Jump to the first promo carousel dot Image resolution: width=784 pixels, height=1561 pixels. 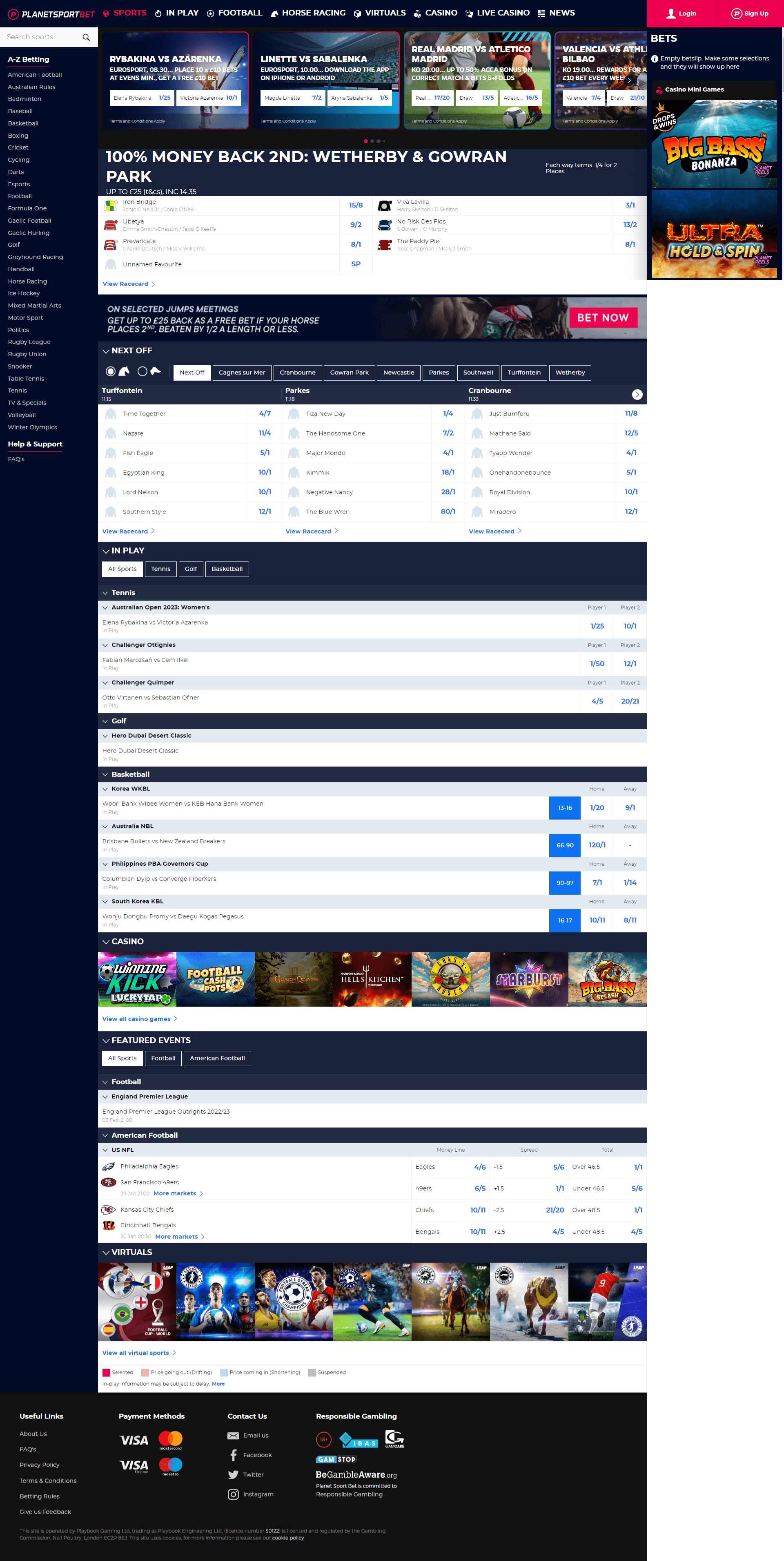(365, 141)
